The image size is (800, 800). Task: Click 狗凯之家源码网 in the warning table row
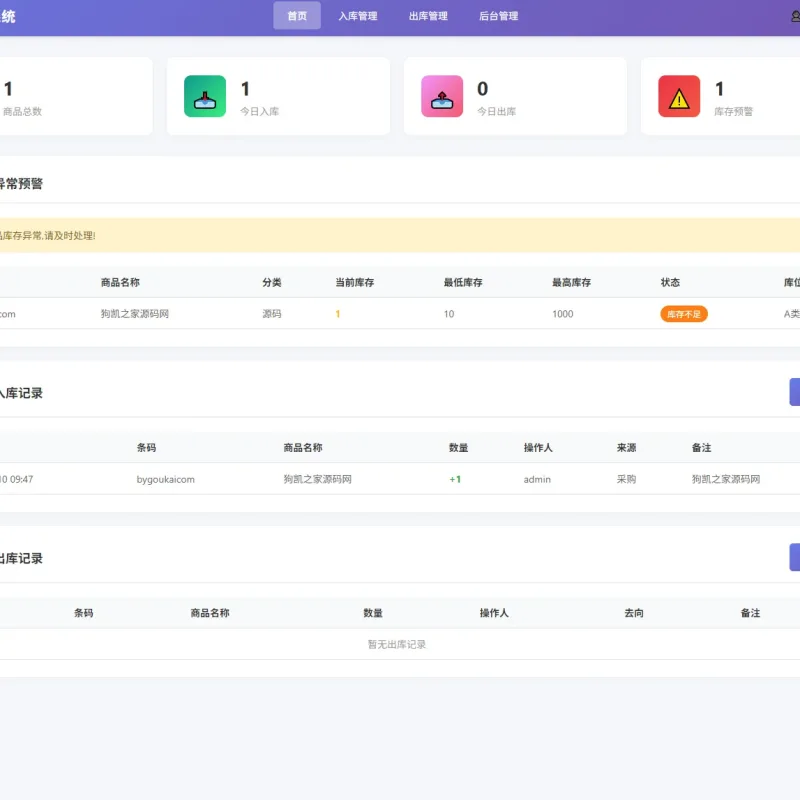[135, 314]
